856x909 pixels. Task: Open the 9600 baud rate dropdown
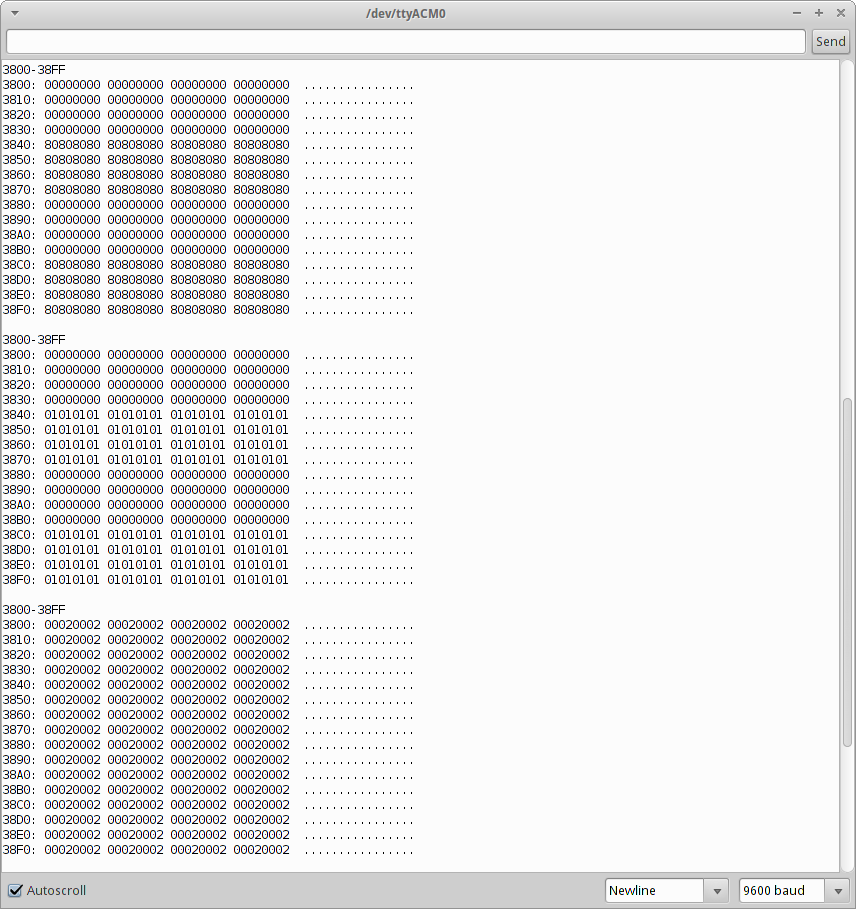coord(780,890)
